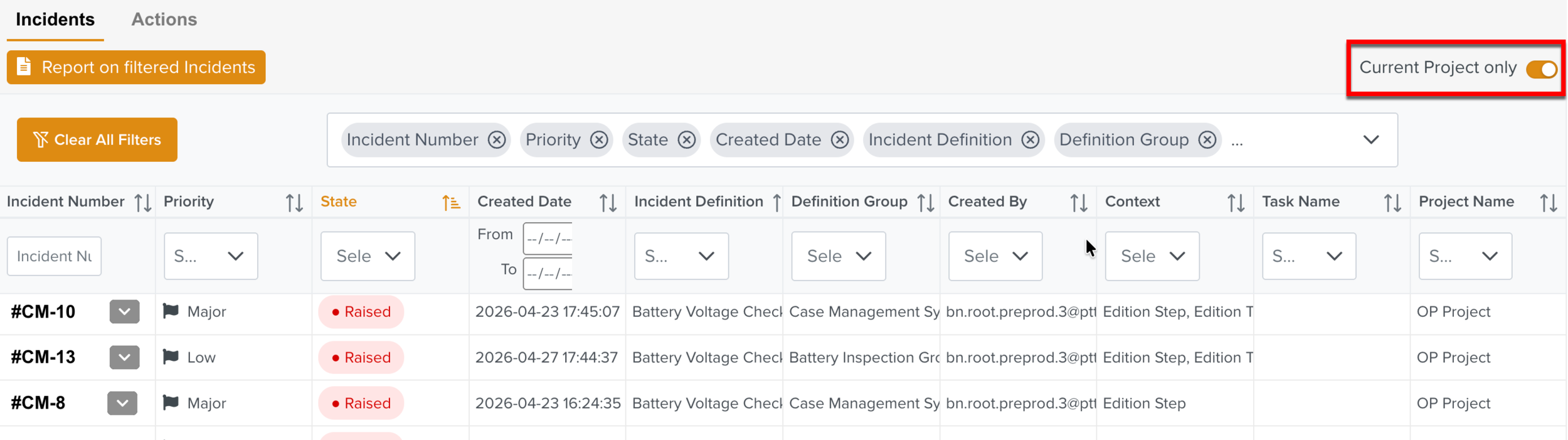Viewport: 1568px width, 440px height.
Task: Sort by Project Name column
Action: coord(1549,202)
